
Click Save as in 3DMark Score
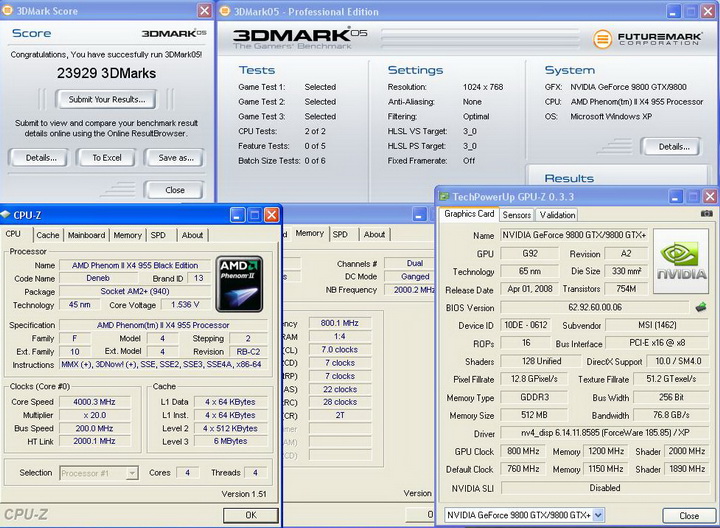click(x=175, y=157)
